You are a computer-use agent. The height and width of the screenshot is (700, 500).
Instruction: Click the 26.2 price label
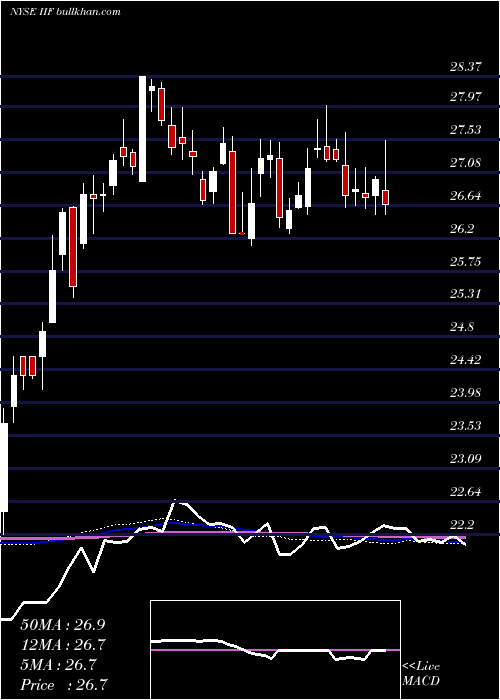463,229
